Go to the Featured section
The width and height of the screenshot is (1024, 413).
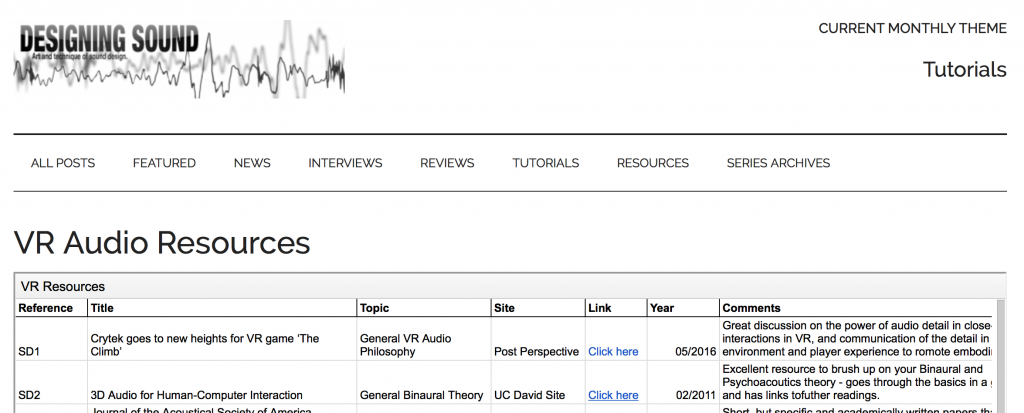point(164,163)
